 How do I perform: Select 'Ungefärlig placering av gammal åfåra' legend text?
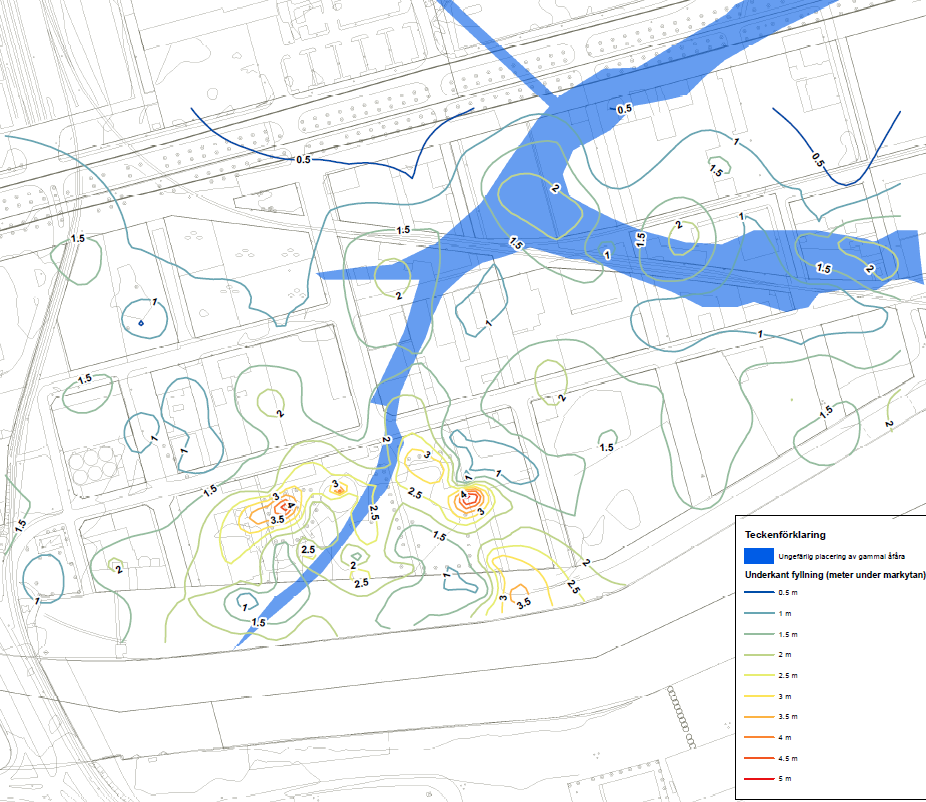point(842,556)
